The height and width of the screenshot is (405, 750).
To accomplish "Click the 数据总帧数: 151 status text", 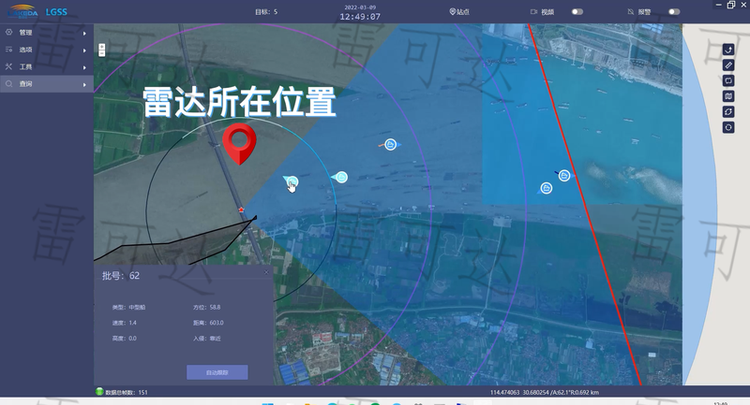I will (x=126, y=392).
